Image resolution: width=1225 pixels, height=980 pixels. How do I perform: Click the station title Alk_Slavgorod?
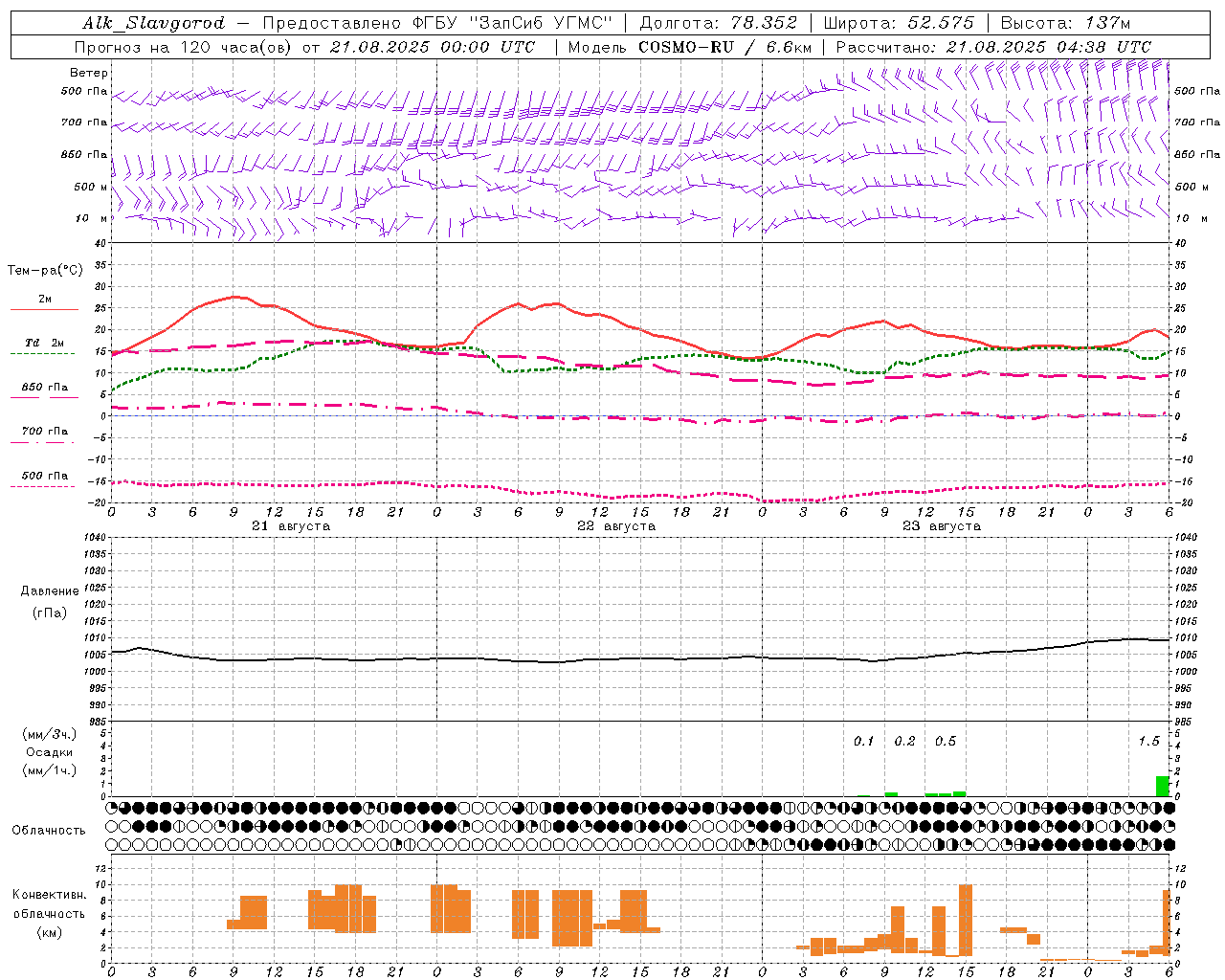154,23
